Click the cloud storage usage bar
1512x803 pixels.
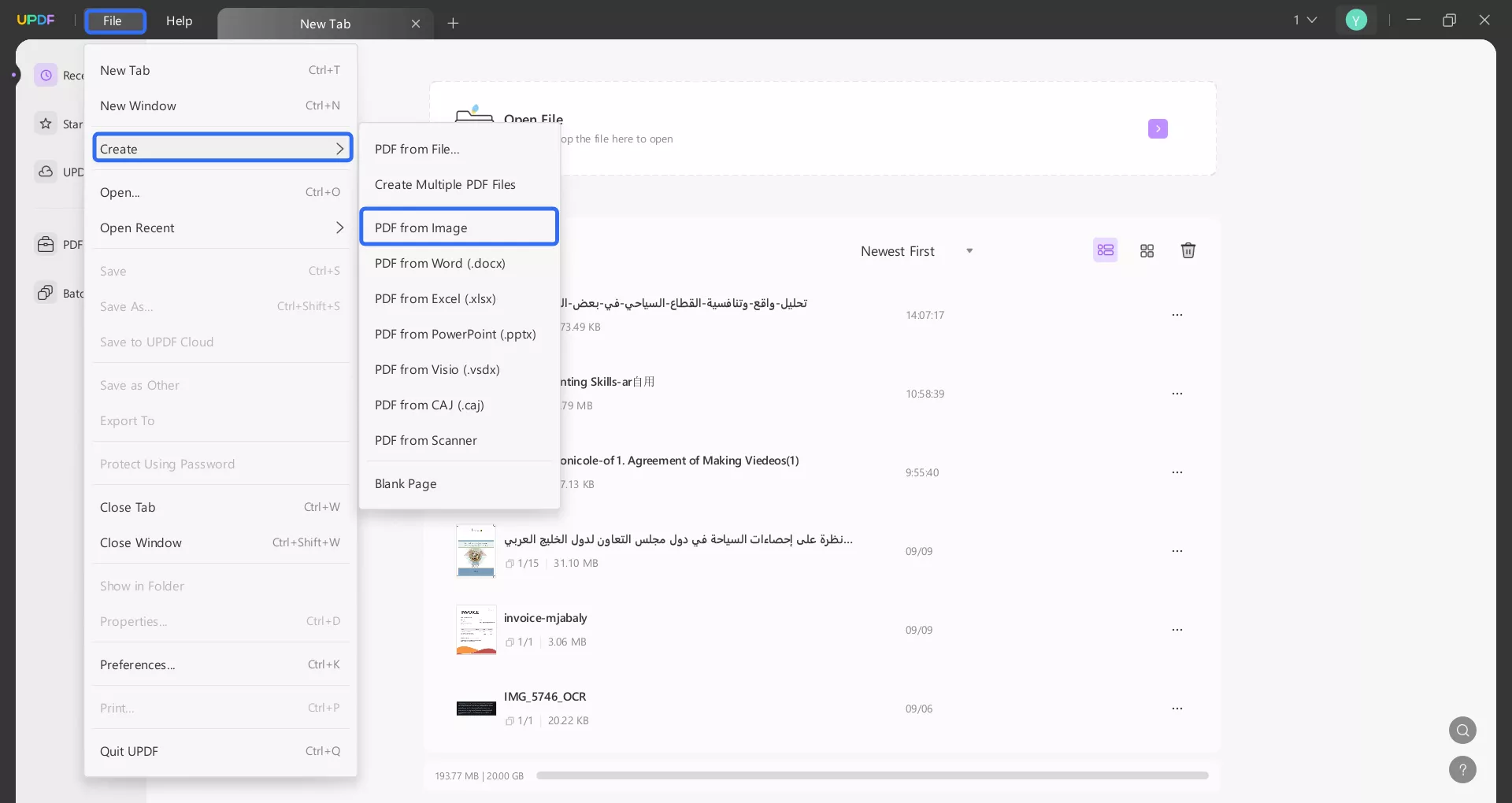pyautogui.click(x=873, y=775)
